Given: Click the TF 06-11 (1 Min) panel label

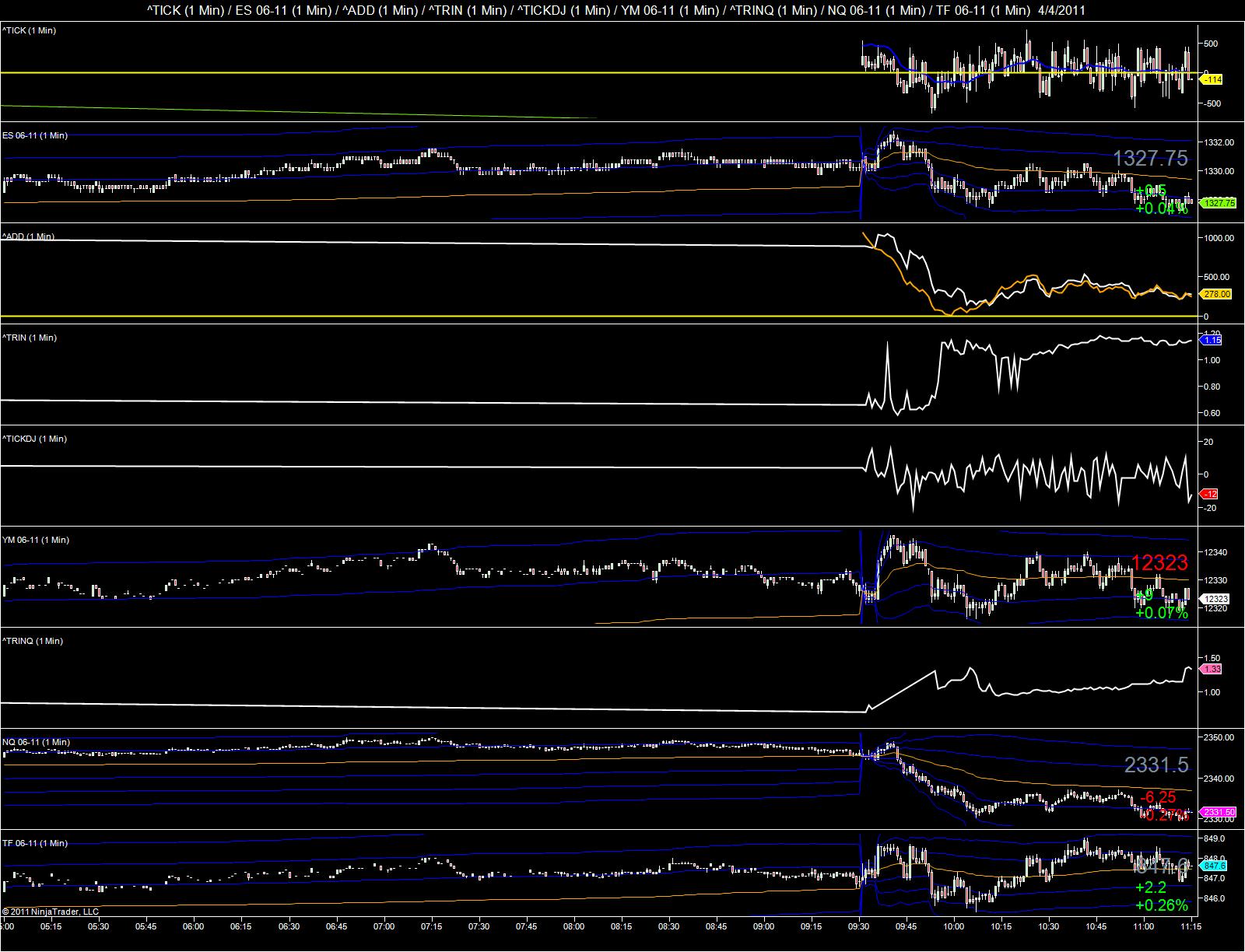Looking at the screenshot, I should coord(35,843).
